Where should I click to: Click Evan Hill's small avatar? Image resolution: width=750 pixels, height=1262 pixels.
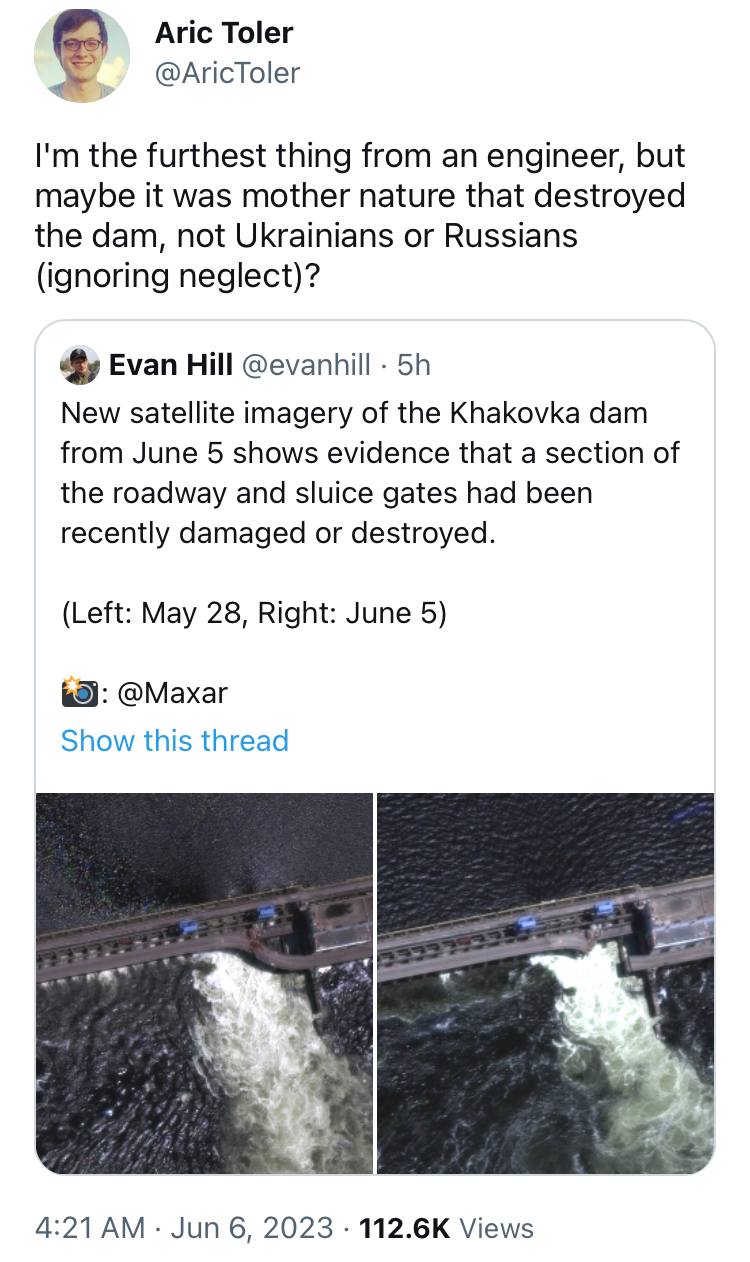click(80, 366)
